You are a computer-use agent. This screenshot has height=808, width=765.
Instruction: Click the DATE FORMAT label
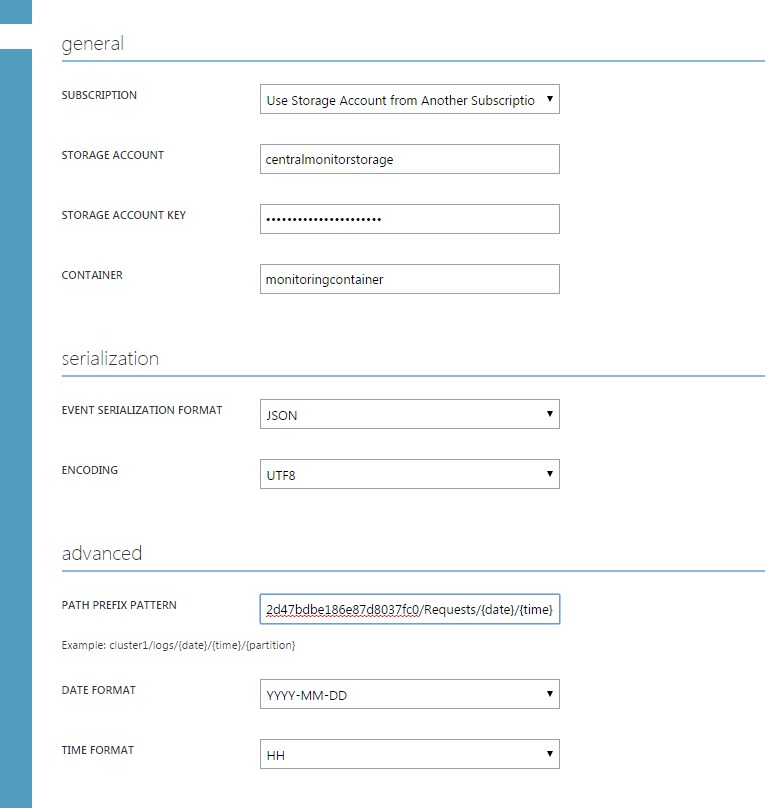(98, 690)
